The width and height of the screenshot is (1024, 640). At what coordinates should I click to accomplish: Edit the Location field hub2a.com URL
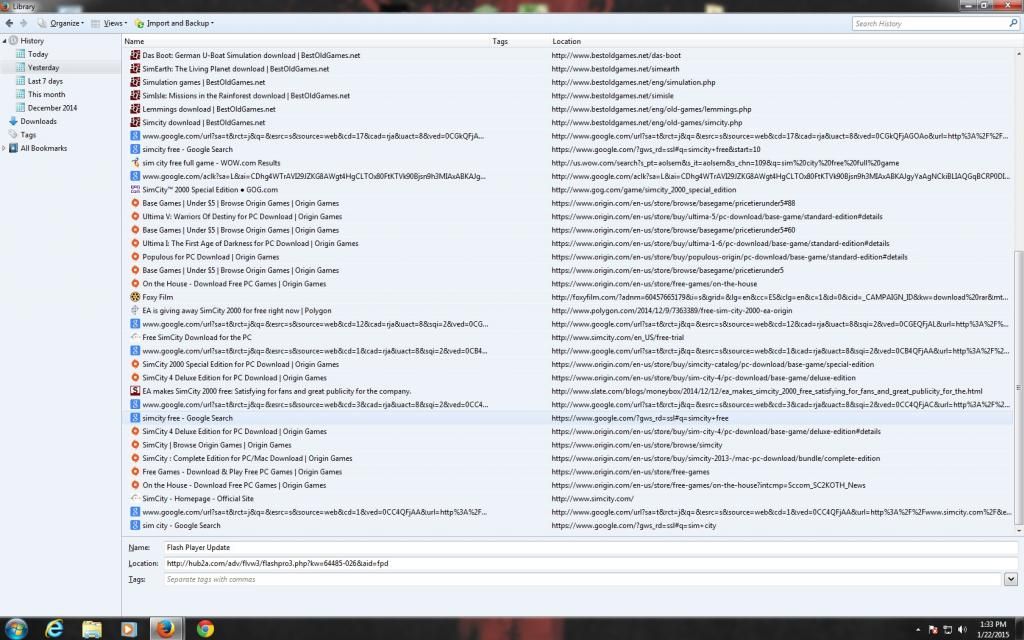590,563
